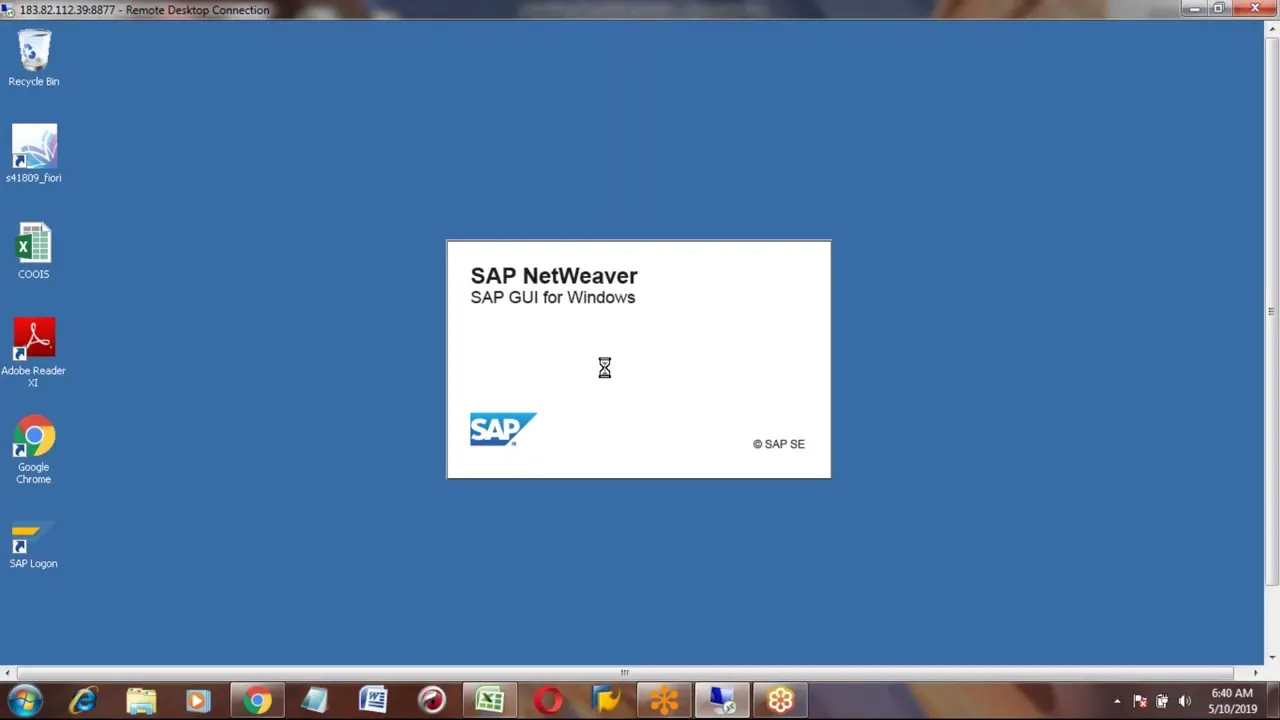Click the power/network tray icon
The width and height of the screenshot is (1280, 720).
pyautogui.click(x=1162, y=701)
